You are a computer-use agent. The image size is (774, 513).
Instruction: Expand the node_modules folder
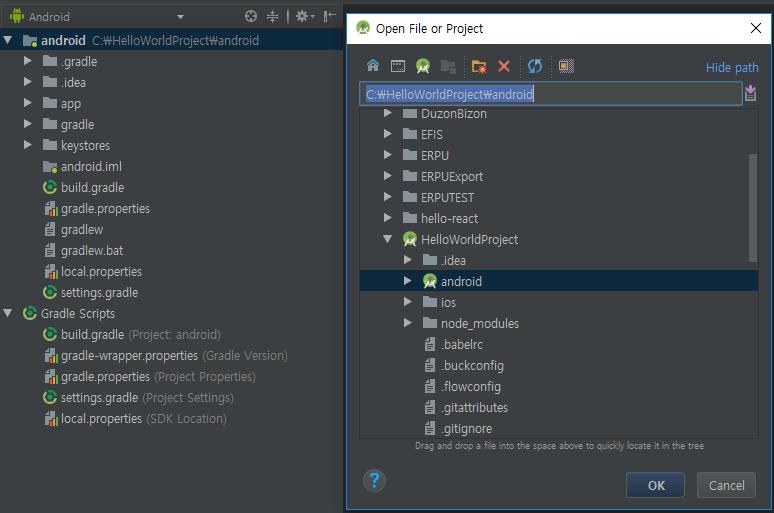pyautogui.click(x=408, y=323)
